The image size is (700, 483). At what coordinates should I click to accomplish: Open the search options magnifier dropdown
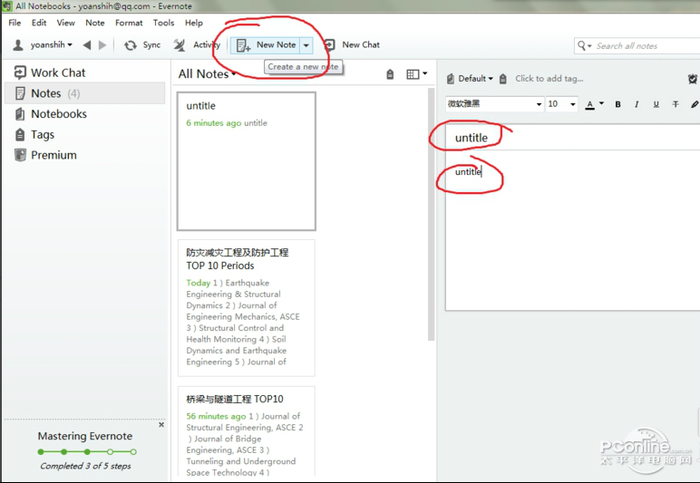[x=584, y=46]
